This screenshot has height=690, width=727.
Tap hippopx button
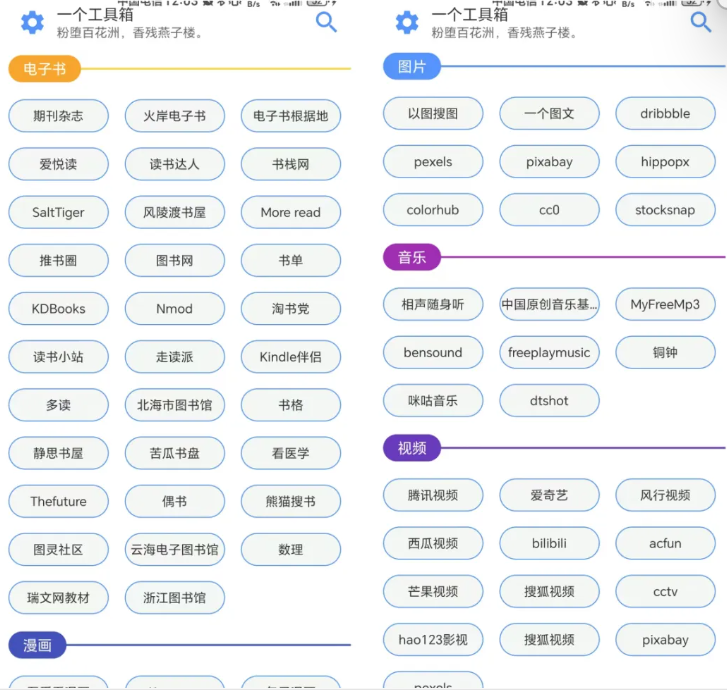tap(665, 161)
